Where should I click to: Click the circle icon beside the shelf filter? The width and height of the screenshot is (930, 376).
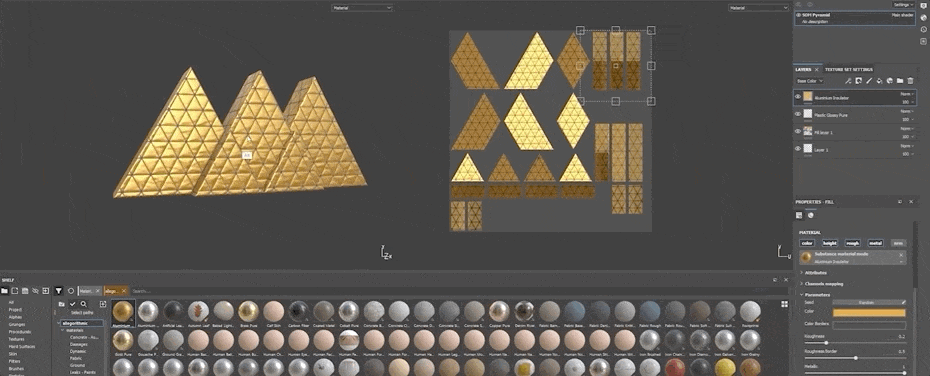(71, 291)
